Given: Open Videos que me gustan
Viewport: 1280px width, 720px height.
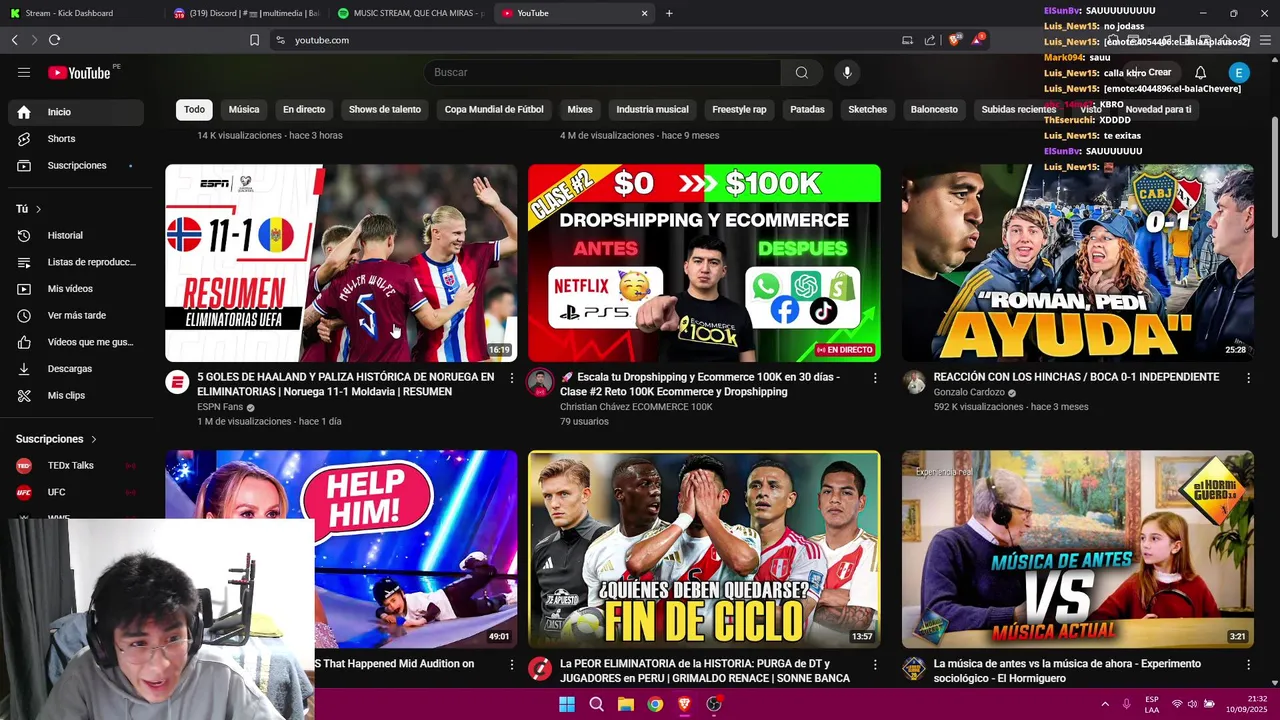Looking at the screenshot, I should (76, 342).
